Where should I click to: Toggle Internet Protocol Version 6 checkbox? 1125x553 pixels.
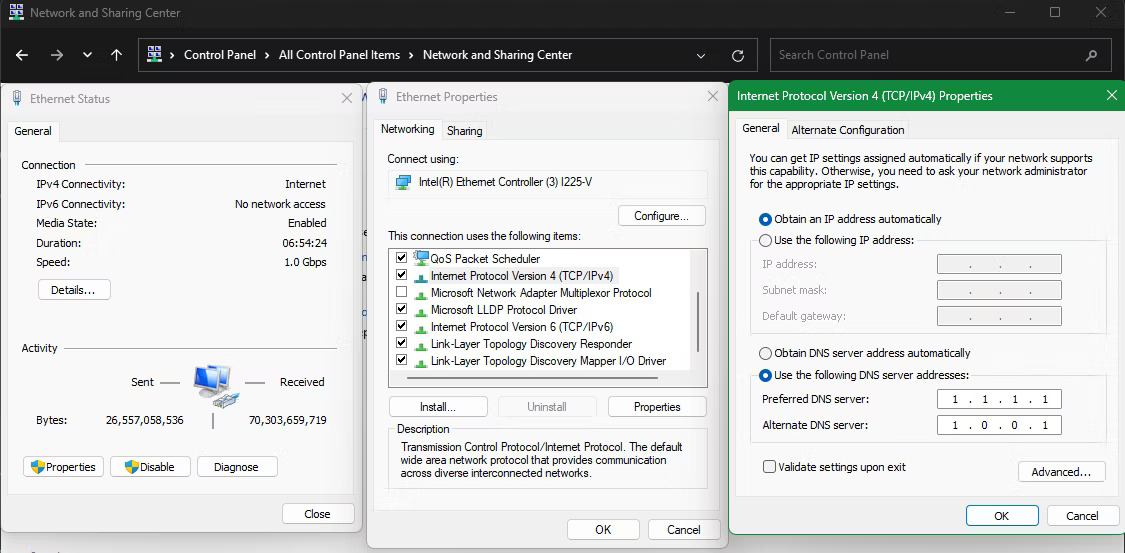click(401, 326)
